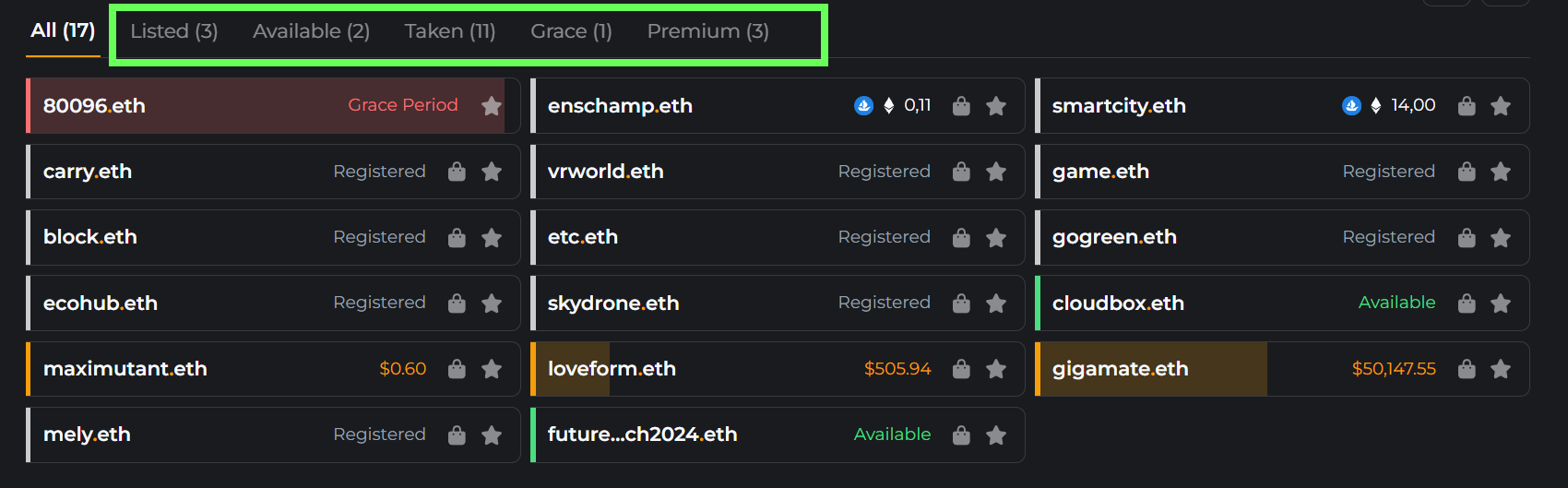Open the Available (2) tab
This screenshot has height=488, width=1568.
pos(312,31)
